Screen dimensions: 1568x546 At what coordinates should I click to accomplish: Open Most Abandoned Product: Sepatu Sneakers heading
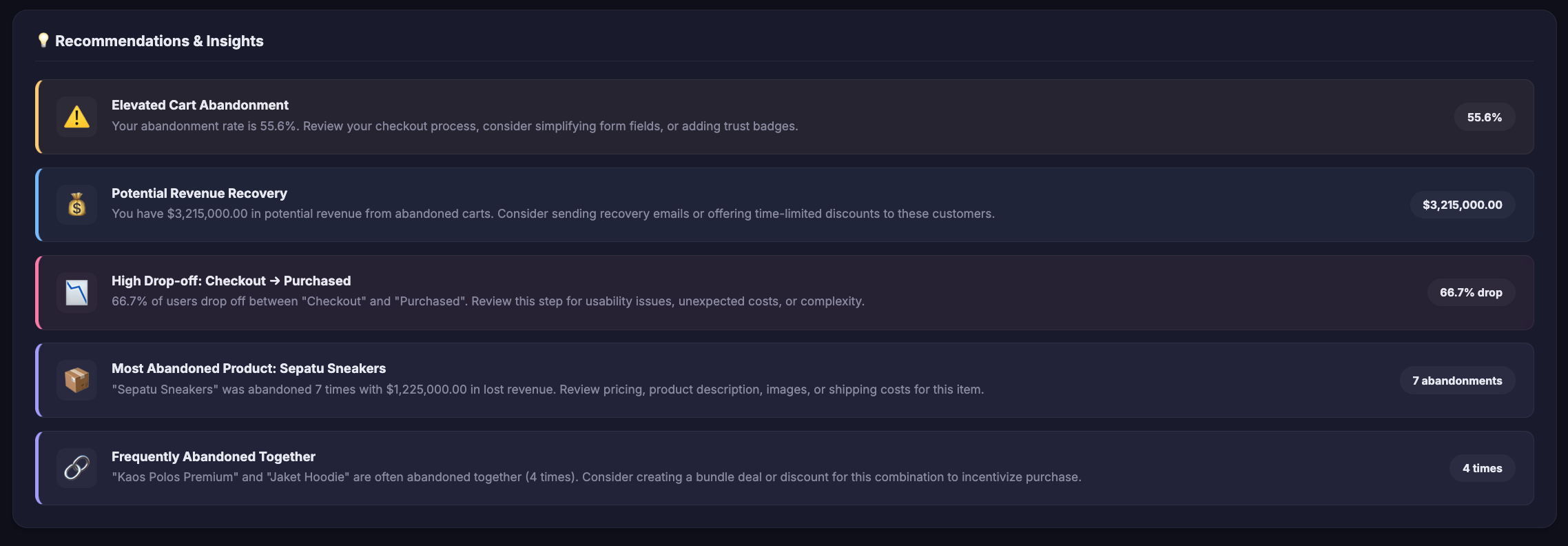(248, 368)
